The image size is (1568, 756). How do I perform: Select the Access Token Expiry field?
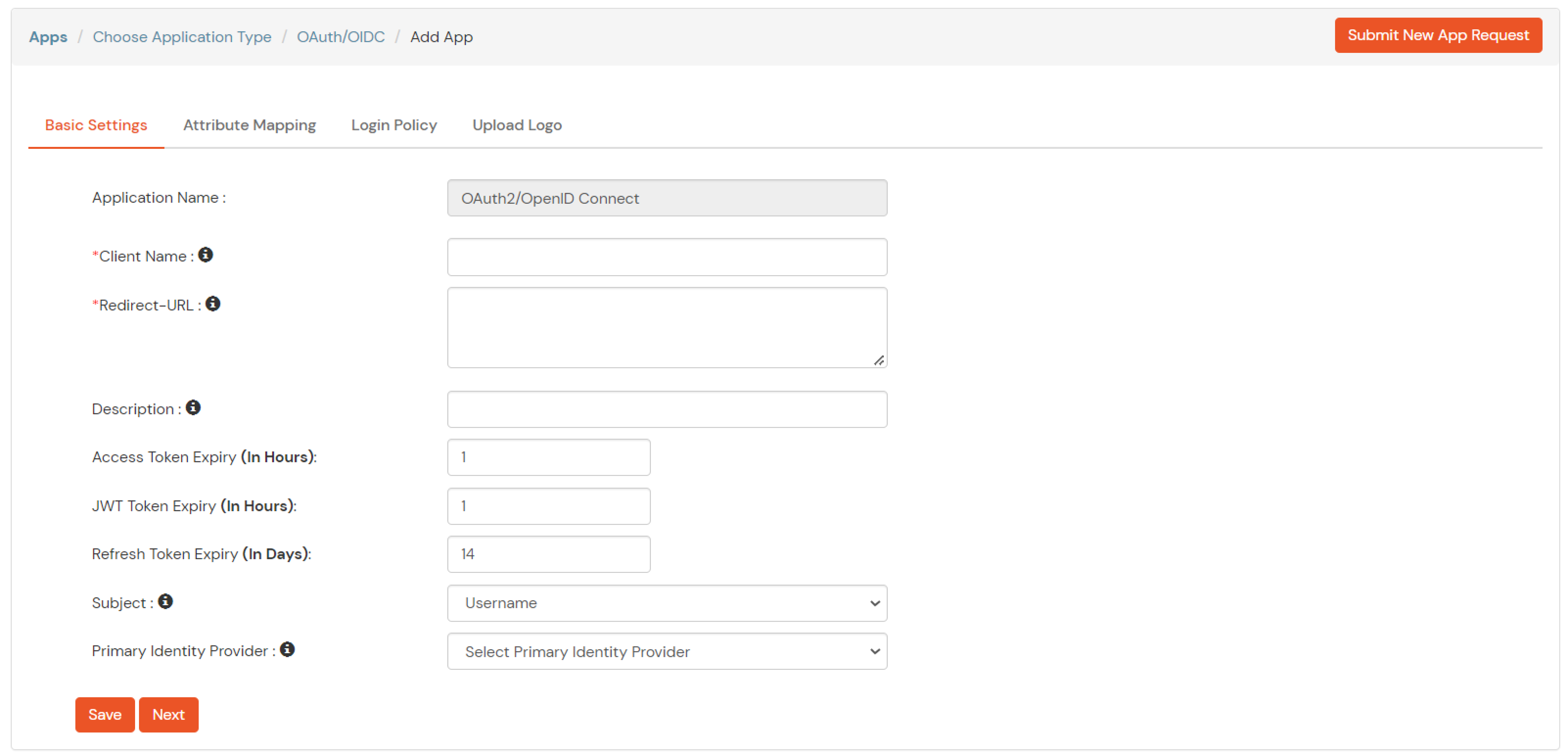tap(548, 457)
